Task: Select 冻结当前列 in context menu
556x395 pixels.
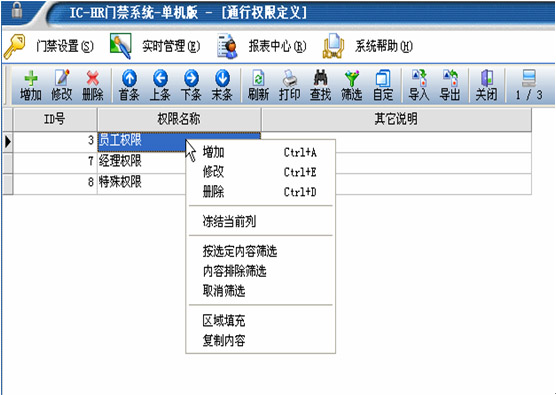Action: pos(260,222)
